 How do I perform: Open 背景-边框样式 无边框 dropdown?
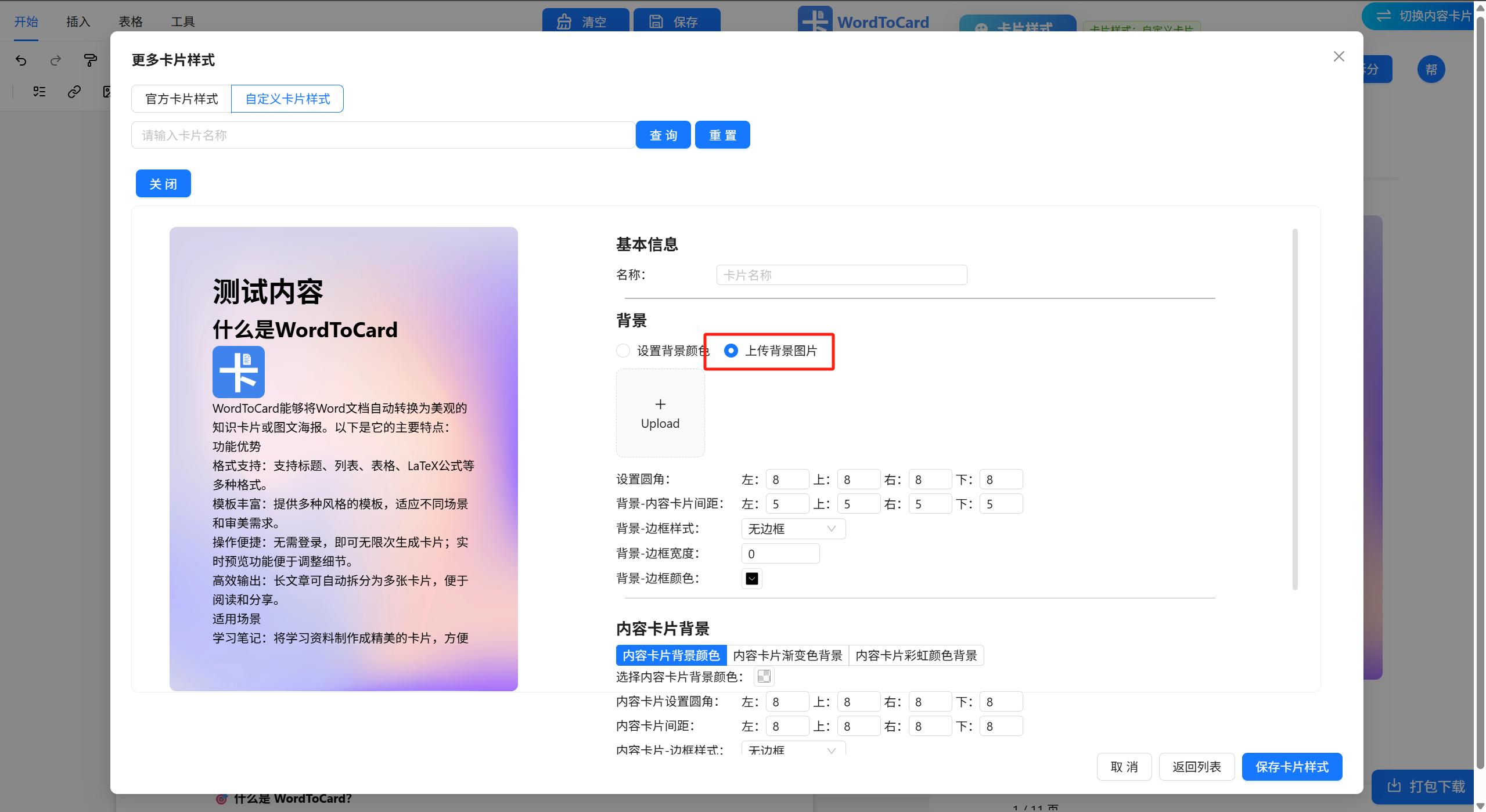[793, 529]
